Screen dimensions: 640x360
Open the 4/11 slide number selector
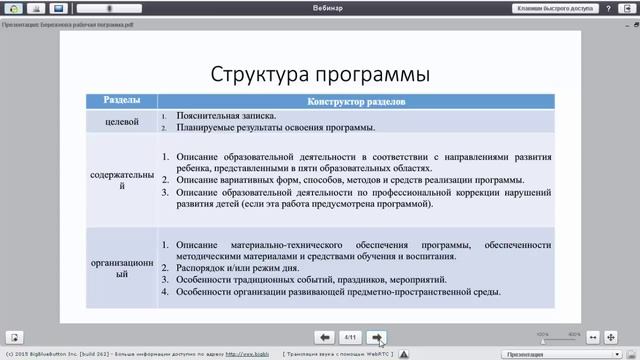click(350, 337)
